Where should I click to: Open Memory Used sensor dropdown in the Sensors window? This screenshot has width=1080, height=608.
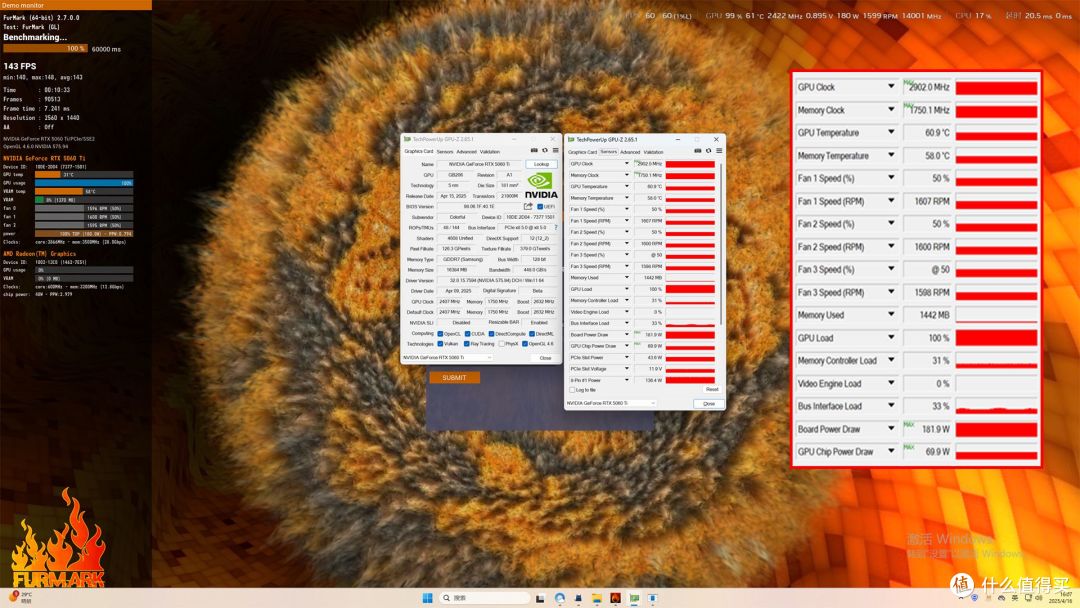coord(626,277)
